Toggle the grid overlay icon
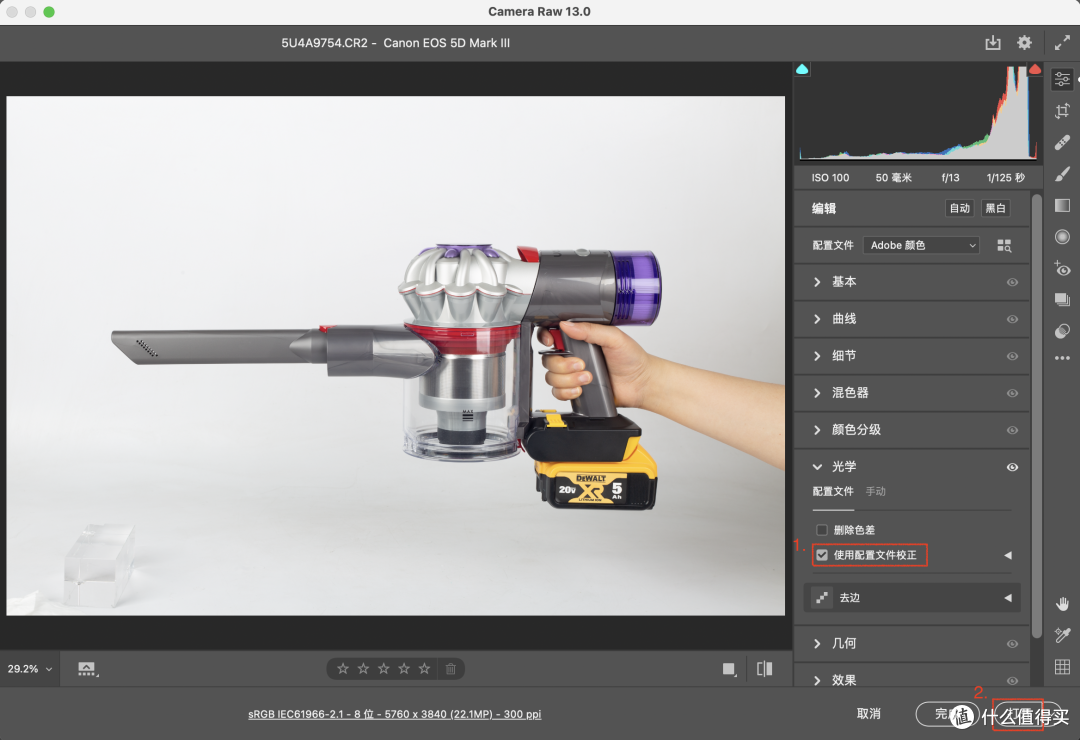1080x740 pixels. coord(1062,666)
